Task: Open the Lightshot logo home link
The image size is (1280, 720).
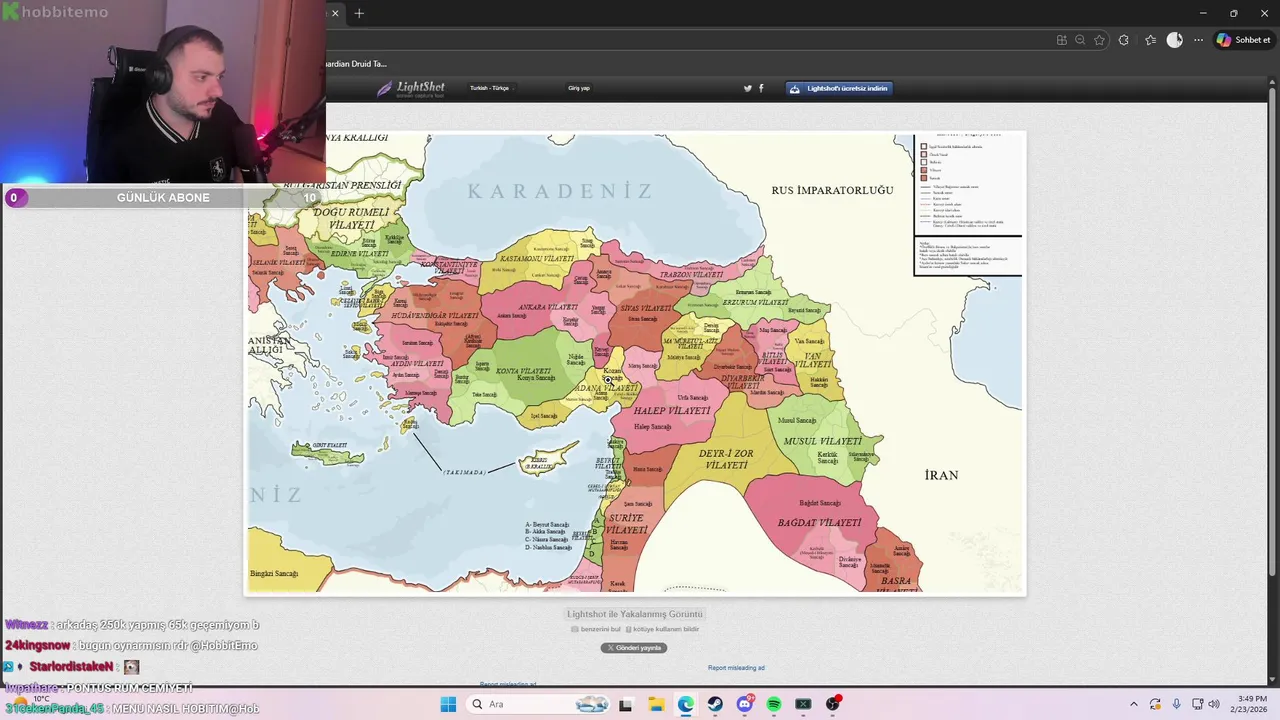Action: coord(411,88)
